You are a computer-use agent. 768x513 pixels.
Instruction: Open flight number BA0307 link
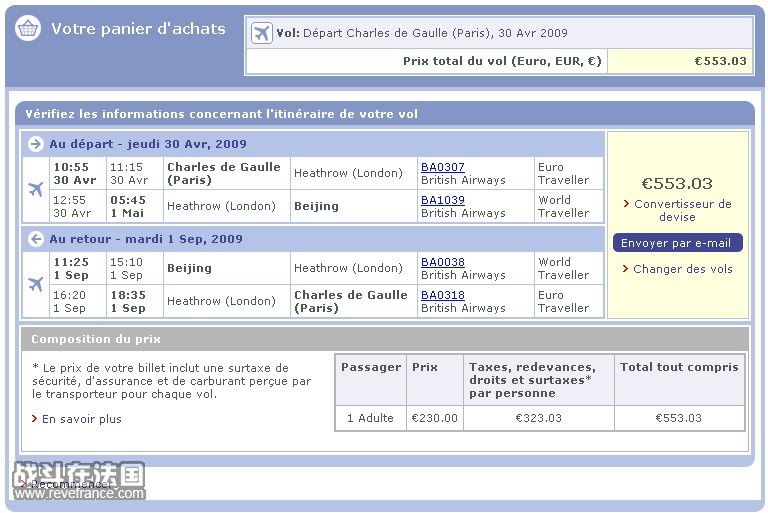443,167
